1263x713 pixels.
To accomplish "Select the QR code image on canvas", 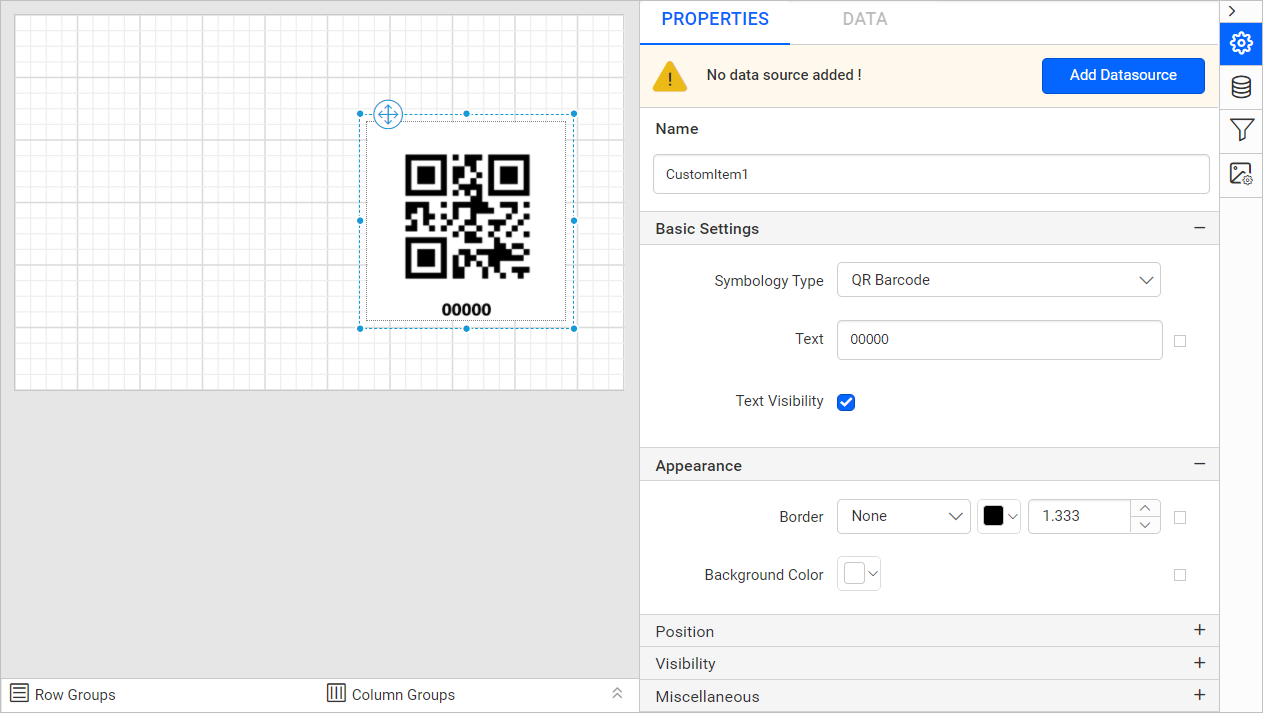I will [x=467, y=216].
